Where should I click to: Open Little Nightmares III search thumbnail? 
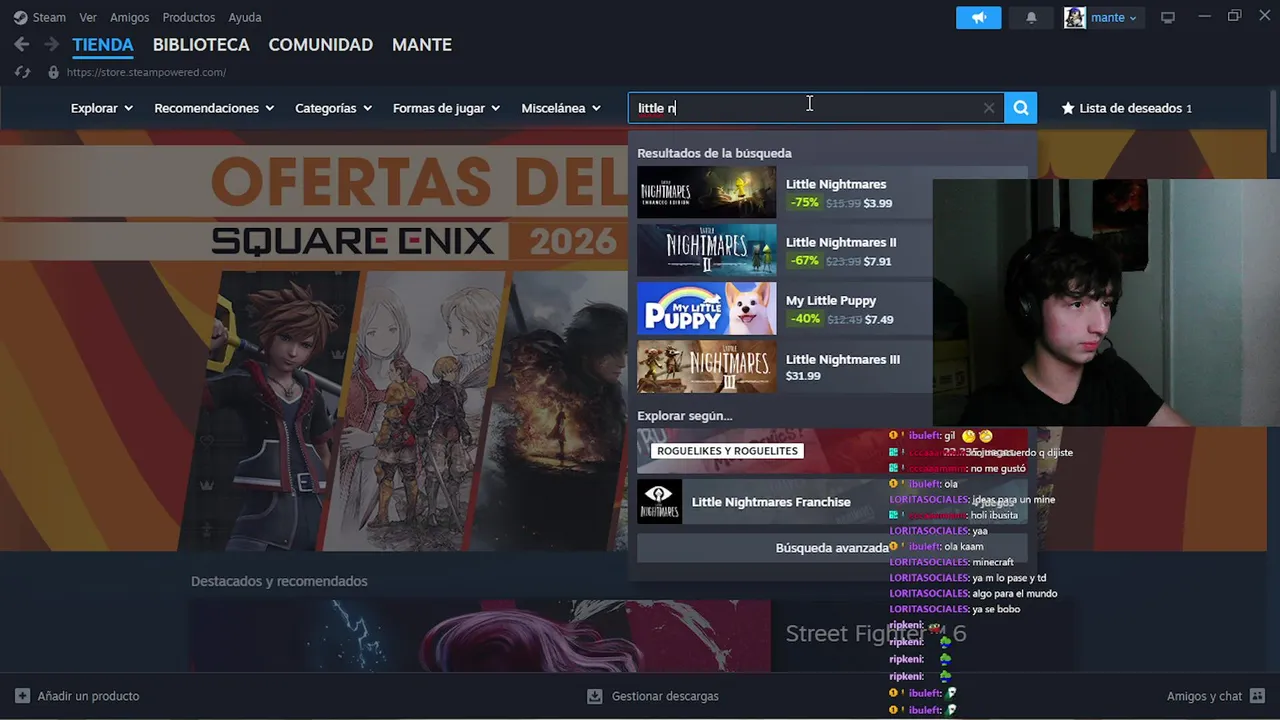coord(706,367)
